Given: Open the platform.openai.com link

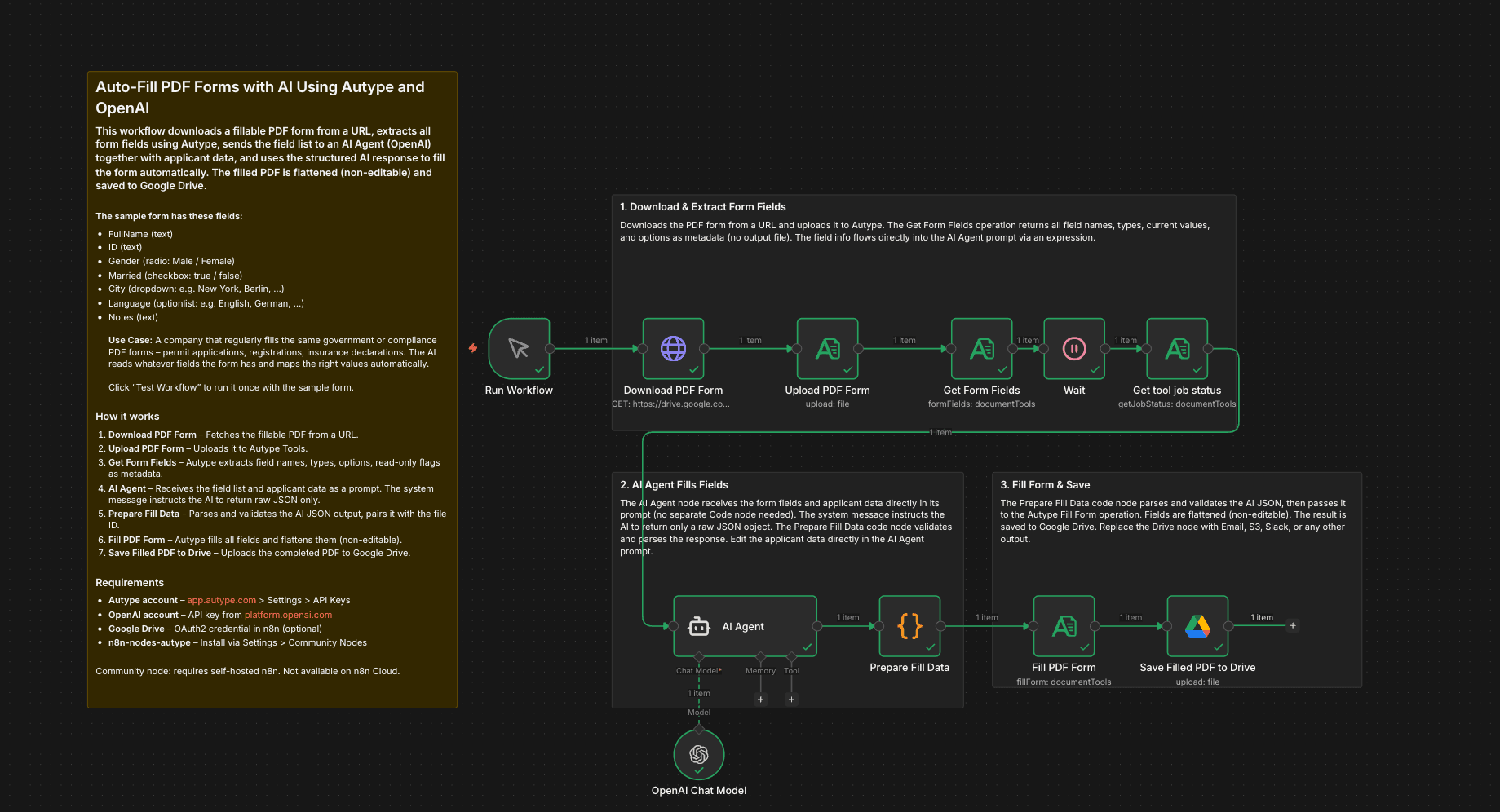Looking at the screenshot, I should click(288, 615).
